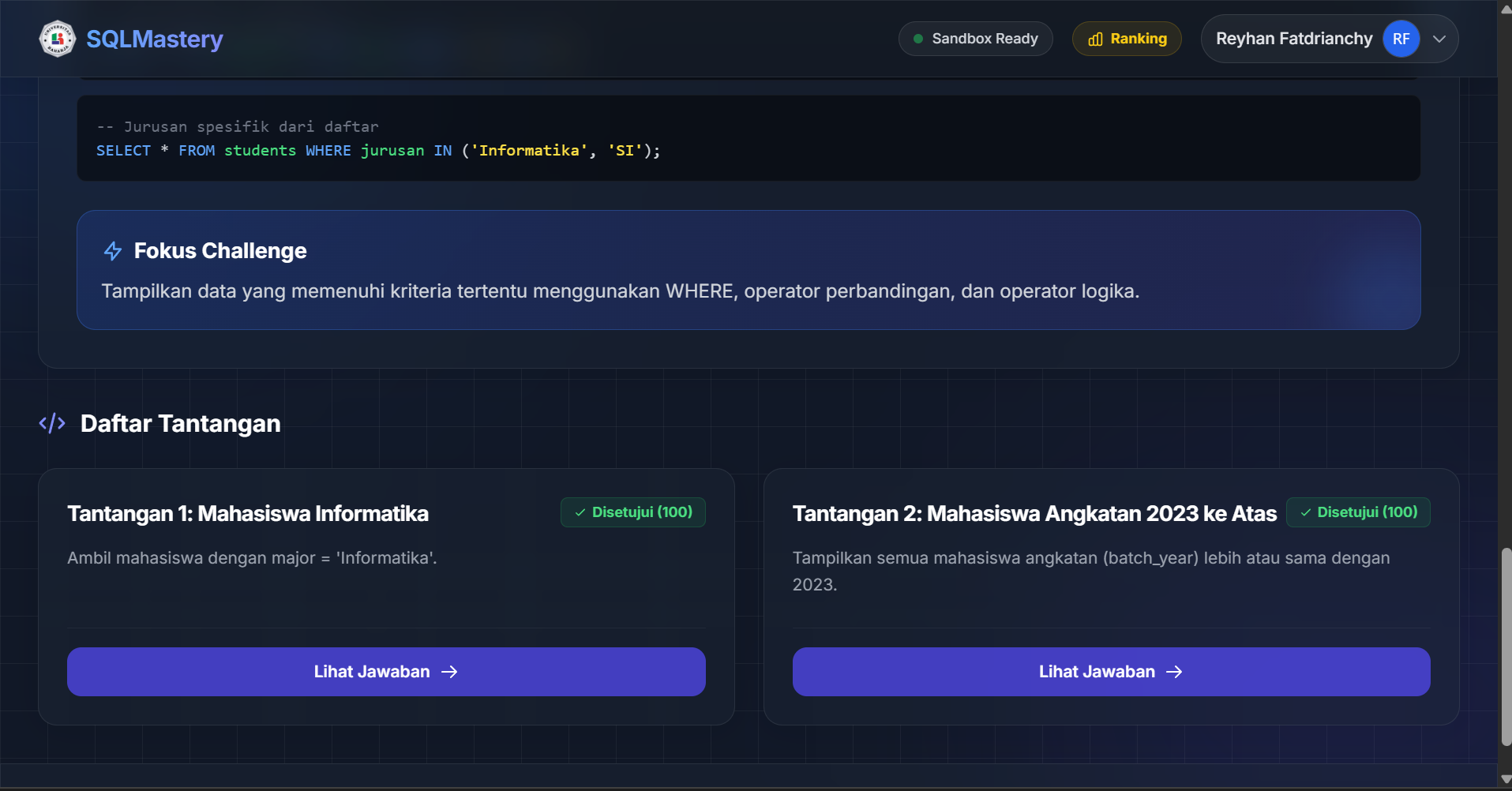Click the checkmark in Tantangan 1 Disetujui badge
This screenshot has width=1512, height=791.
pyautogui.click(x=580, y=512)
